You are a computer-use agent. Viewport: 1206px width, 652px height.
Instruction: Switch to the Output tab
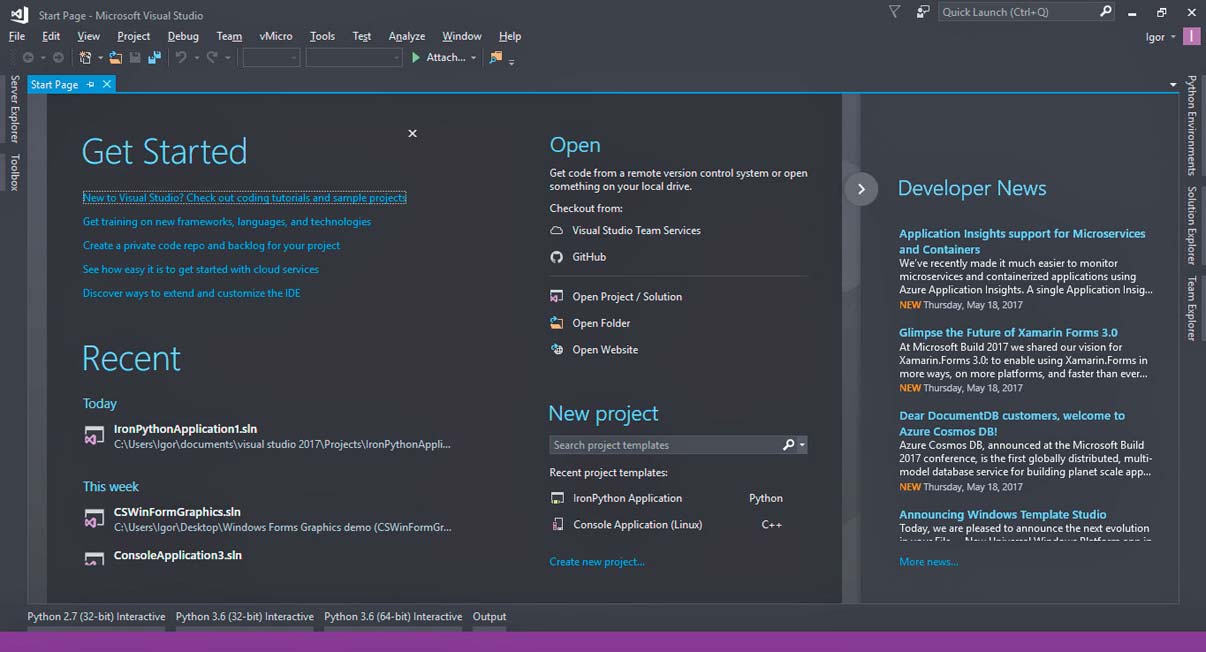tap(489, 617)
